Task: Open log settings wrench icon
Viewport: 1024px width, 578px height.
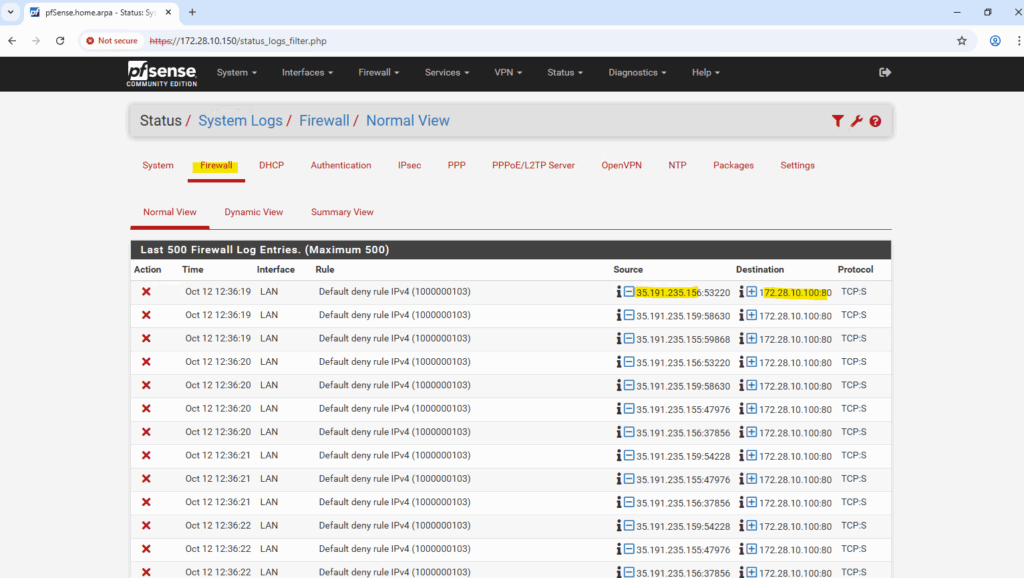Action: [x=857, y=121]
